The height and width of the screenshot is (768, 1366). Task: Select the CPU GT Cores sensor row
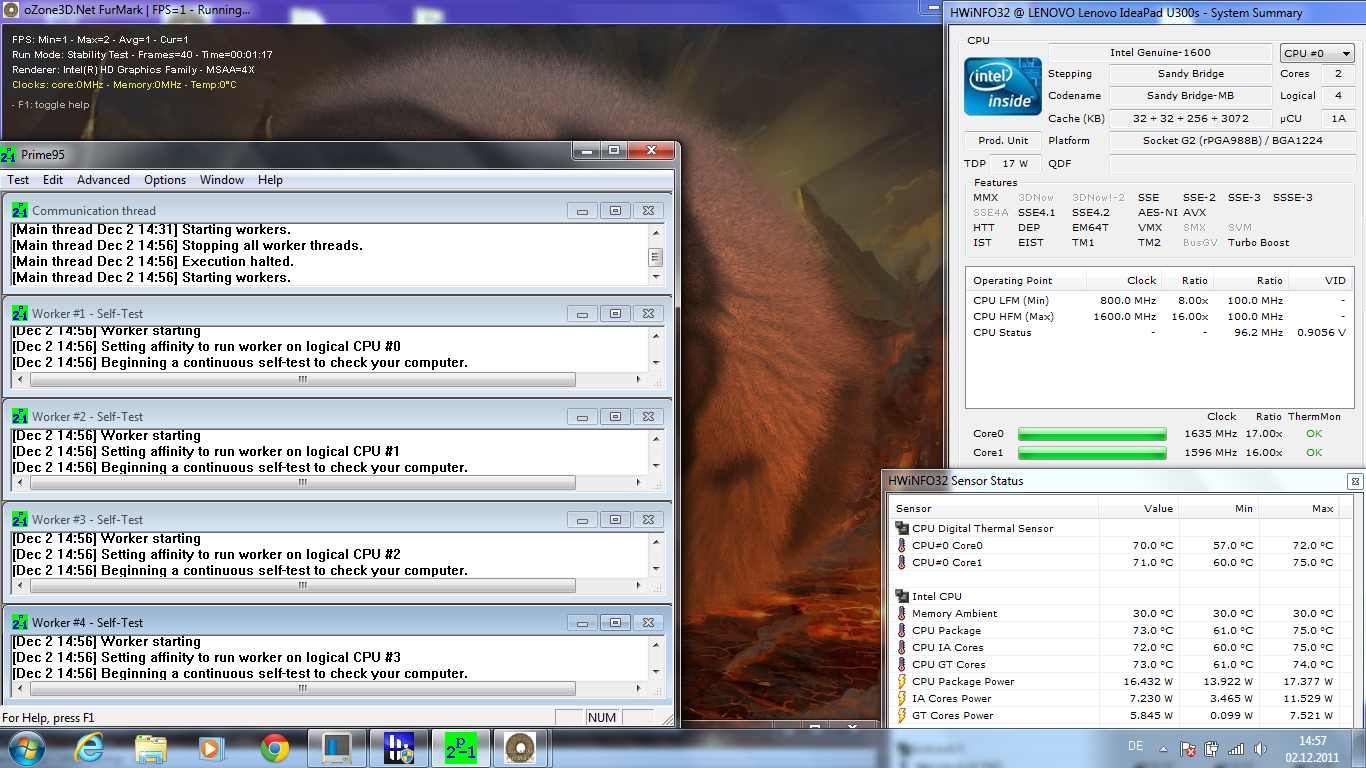(1114, 664)
